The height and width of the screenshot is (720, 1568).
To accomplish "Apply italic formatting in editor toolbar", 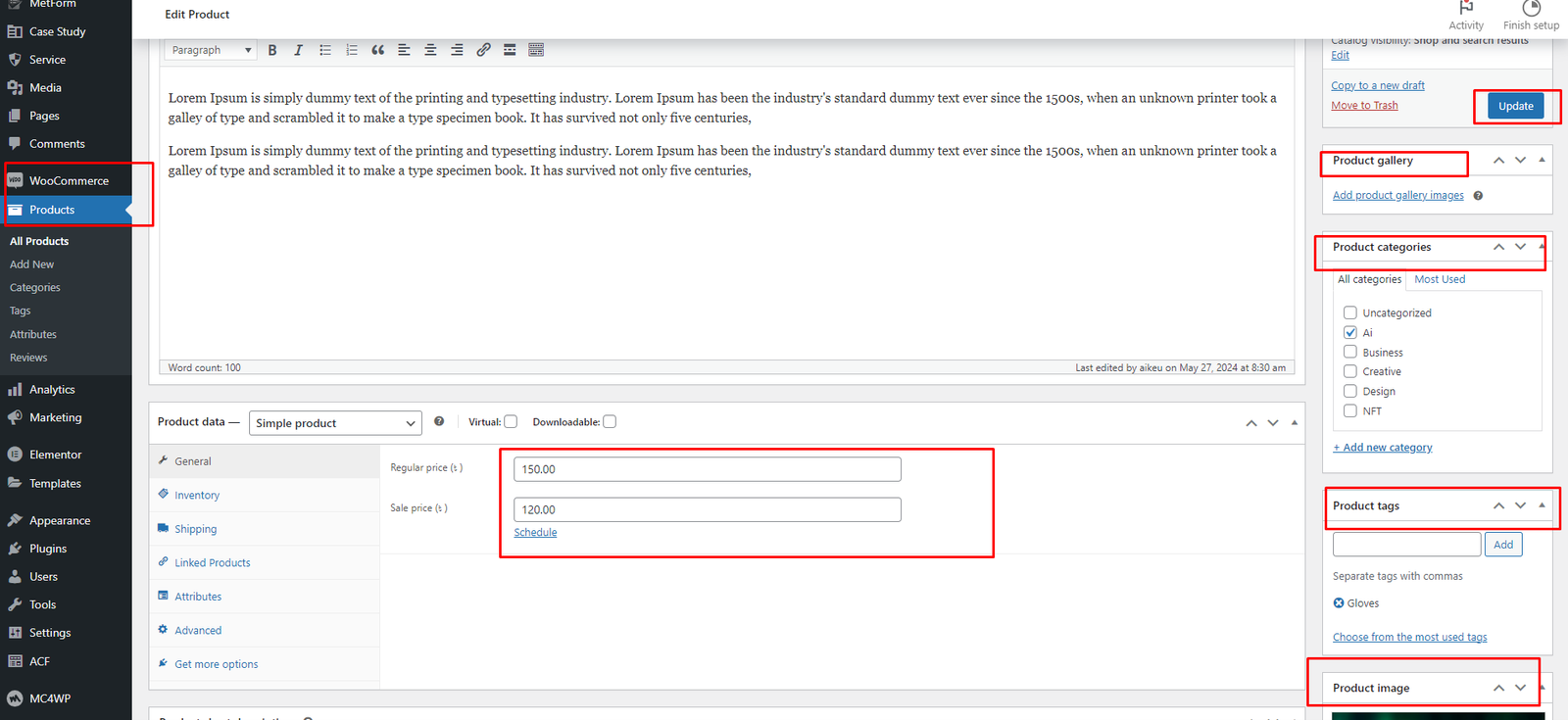I will [x=298, y=50].
